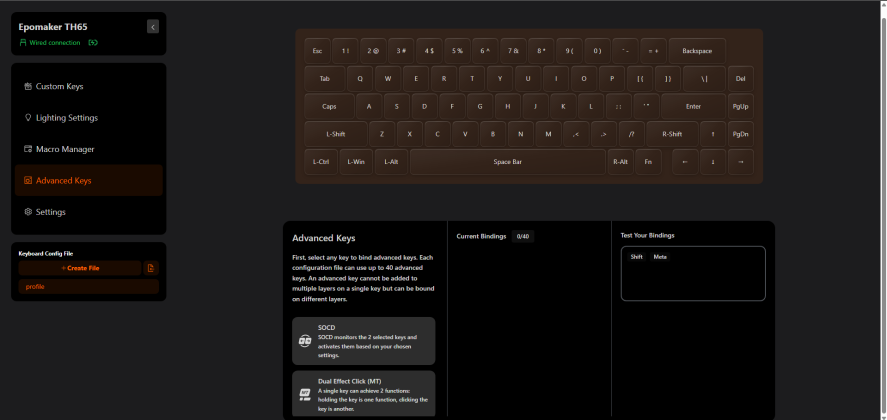The image size is (887, 420).
Task: Select the Q key
Action: [x=360, y=79]
